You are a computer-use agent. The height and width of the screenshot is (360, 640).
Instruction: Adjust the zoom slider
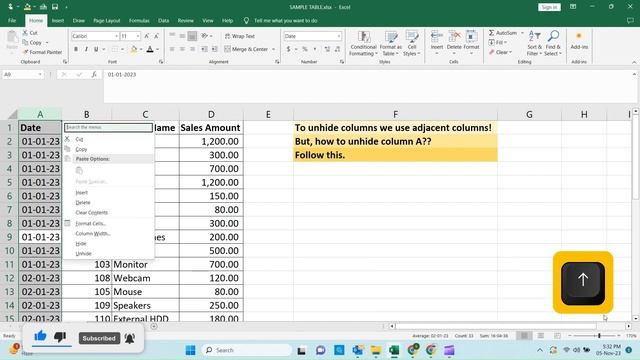click(x=599, y=336)
